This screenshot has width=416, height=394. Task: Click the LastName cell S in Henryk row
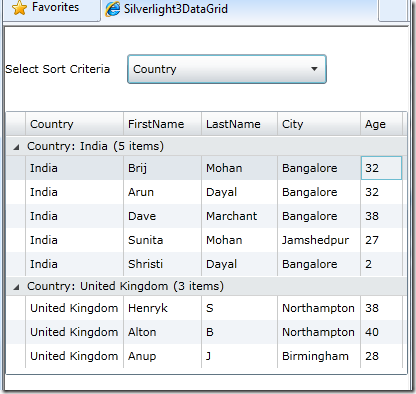(x=239, y=308)
